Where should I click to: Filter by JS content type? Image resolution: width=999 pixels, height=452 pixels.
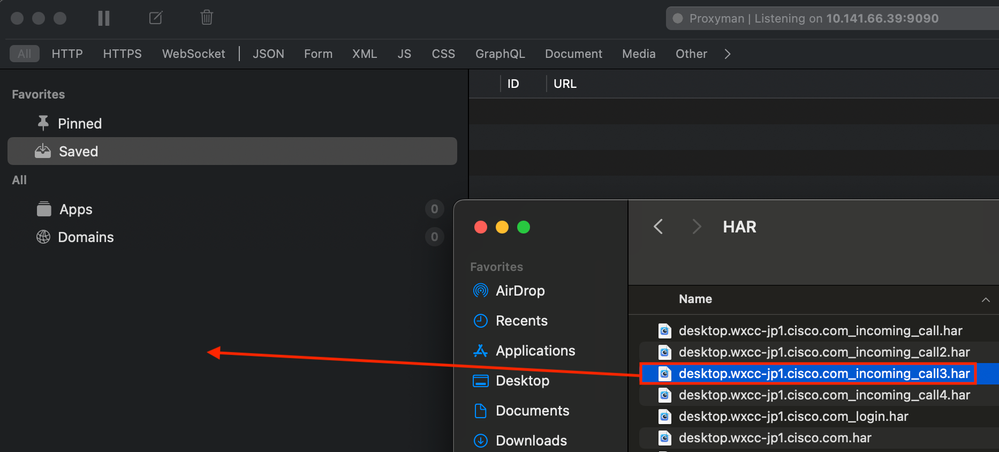click(404, 54)
